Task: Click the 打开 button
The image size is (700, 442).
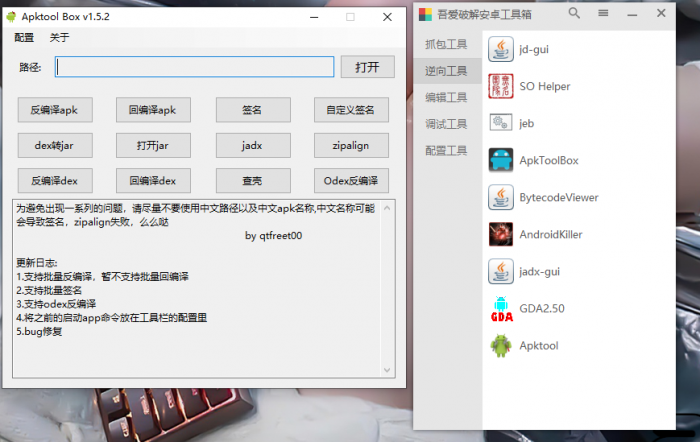Action: click(x=367, y=67)
